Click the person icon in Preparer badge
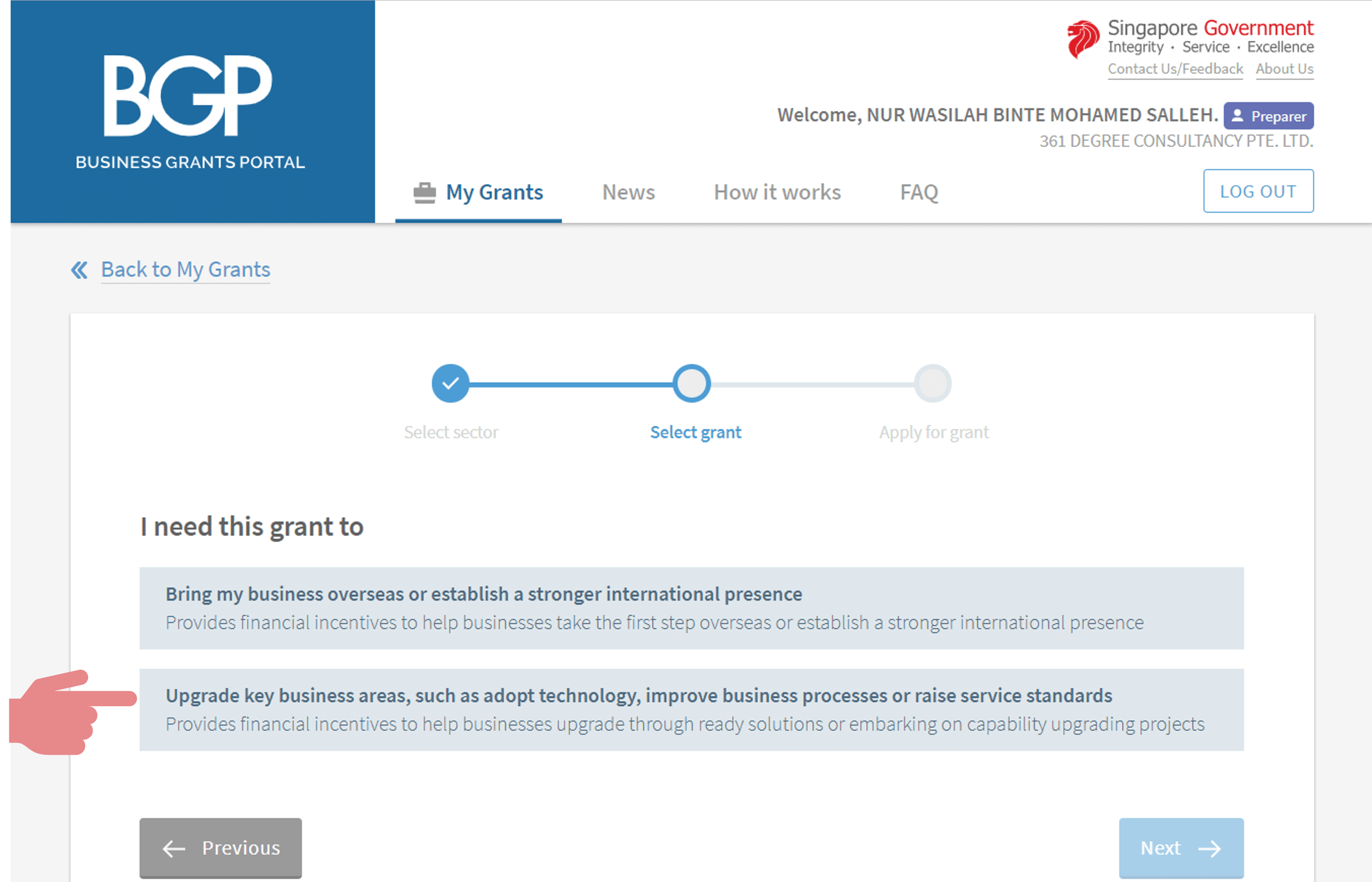 coord(1237,116)
